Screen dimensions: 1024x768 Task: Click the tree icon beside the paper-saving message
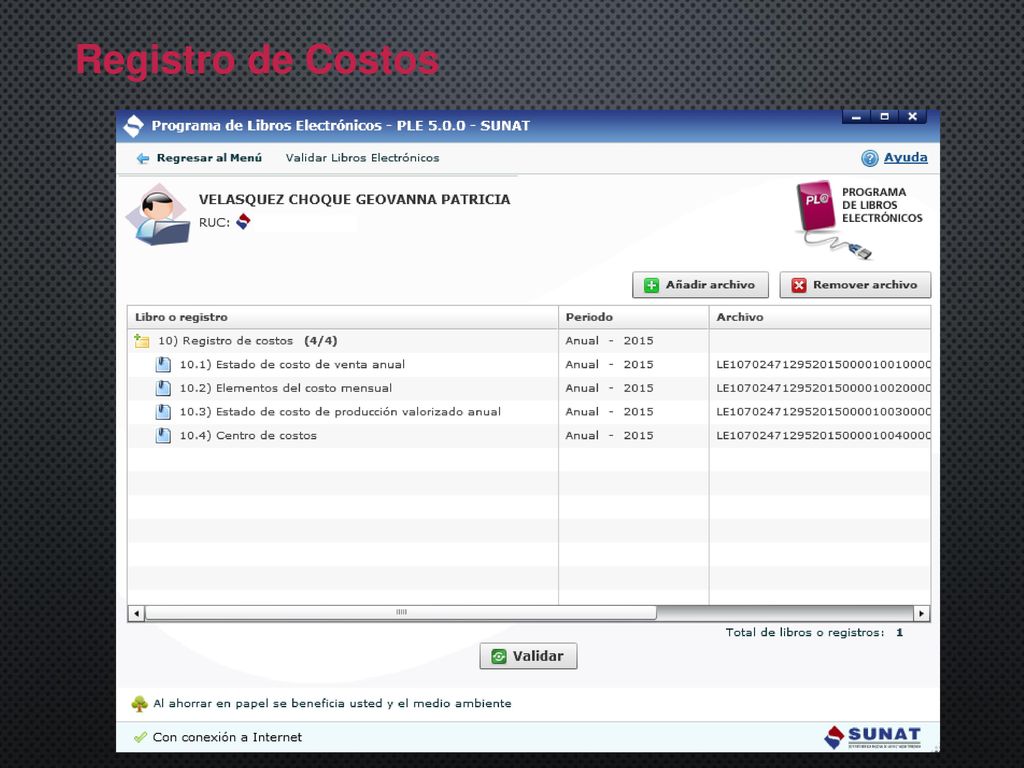pos(139,704)
